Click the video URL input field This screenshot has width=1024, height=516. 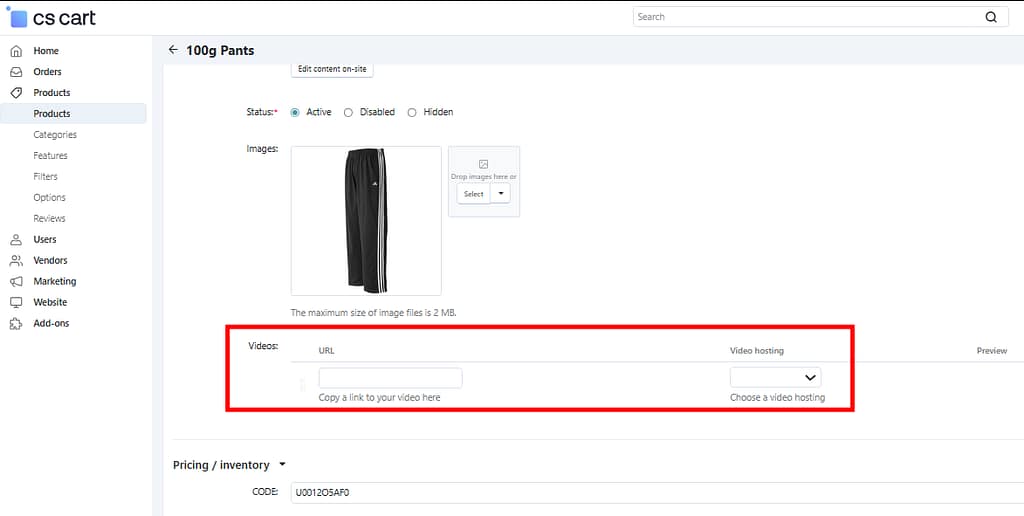(x=391, y=378)
